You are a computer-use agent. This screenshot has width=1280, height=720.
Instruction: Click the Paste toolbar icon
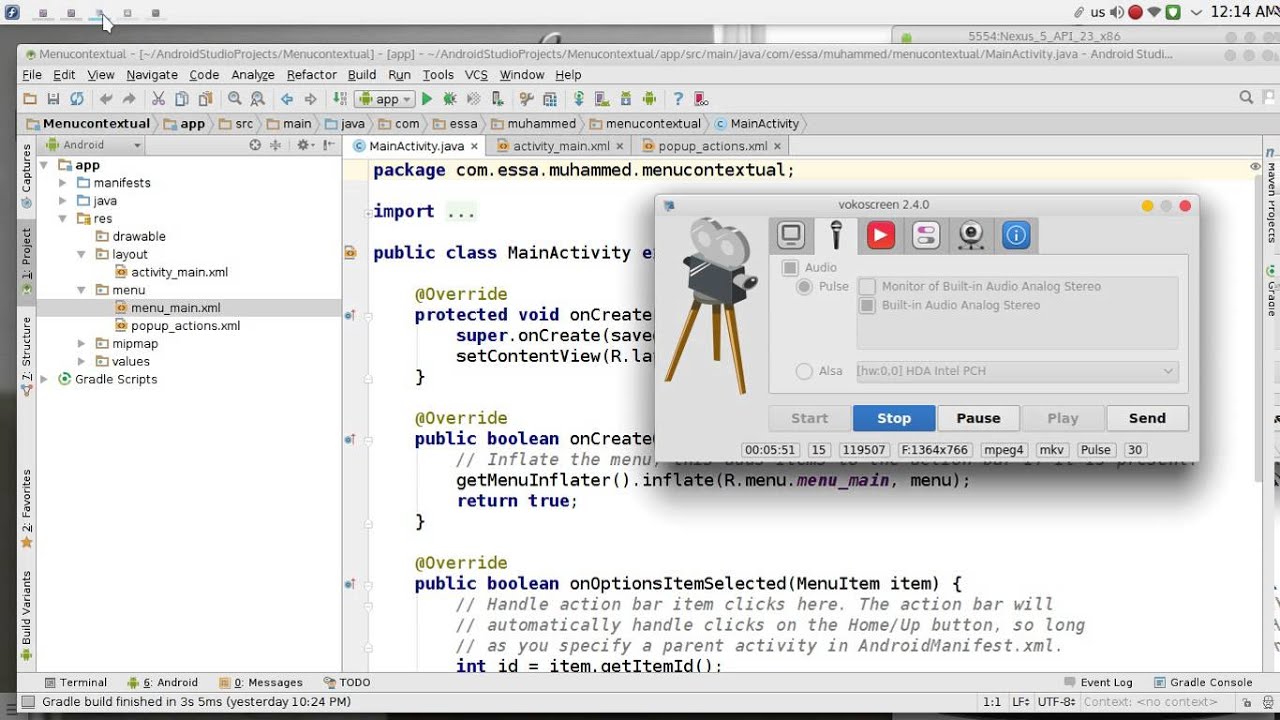click(205, 99)
